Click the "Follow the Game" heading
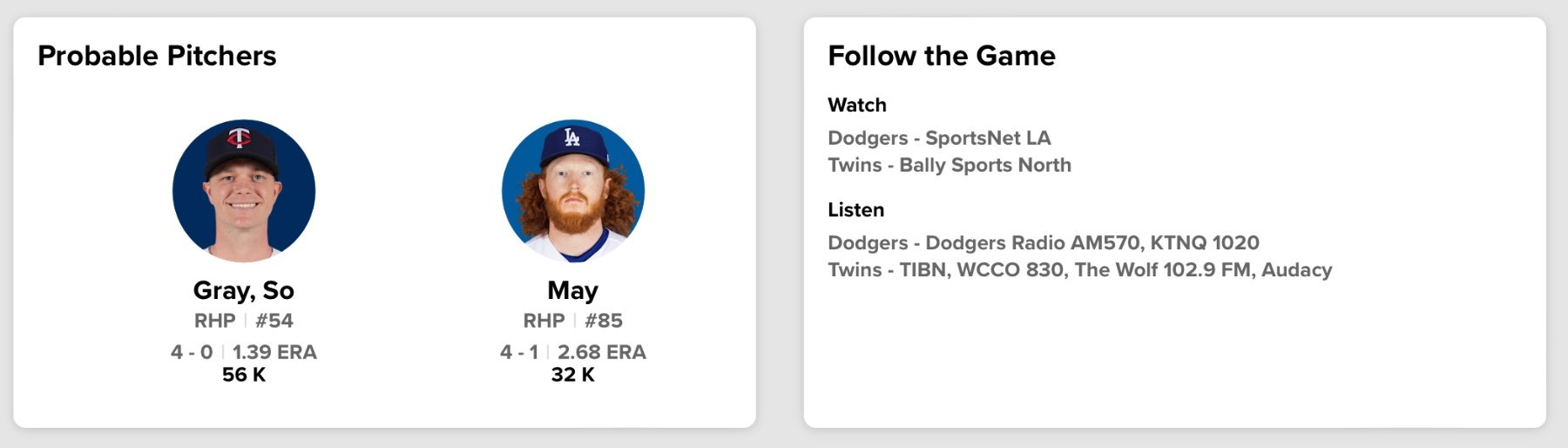This screenshot has width=1568, height=448. pyautogui.click(x=942, y=56)
